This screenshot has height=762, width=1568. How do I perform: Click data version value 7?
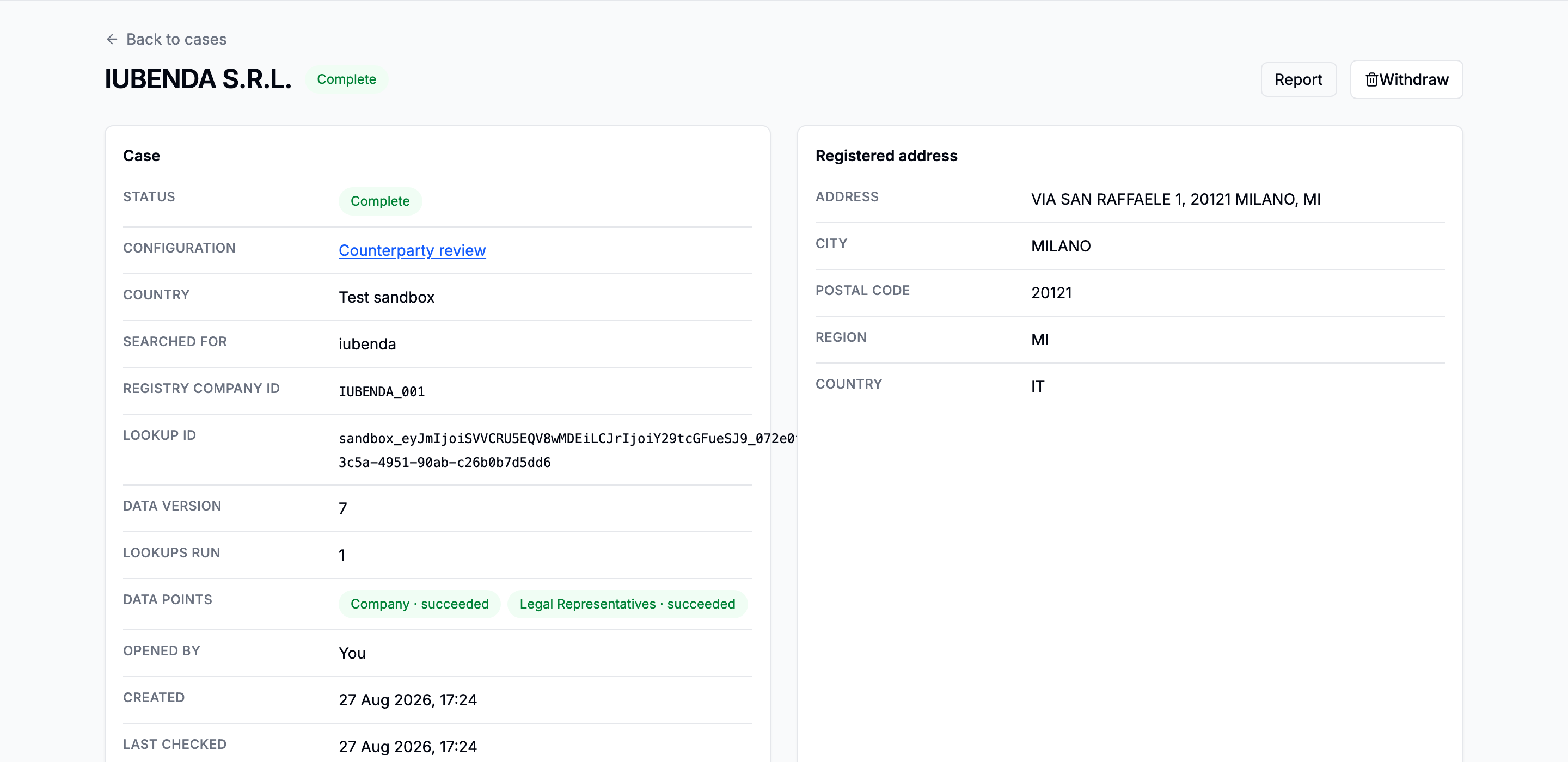pyautogui.click(x=342, y=509)
